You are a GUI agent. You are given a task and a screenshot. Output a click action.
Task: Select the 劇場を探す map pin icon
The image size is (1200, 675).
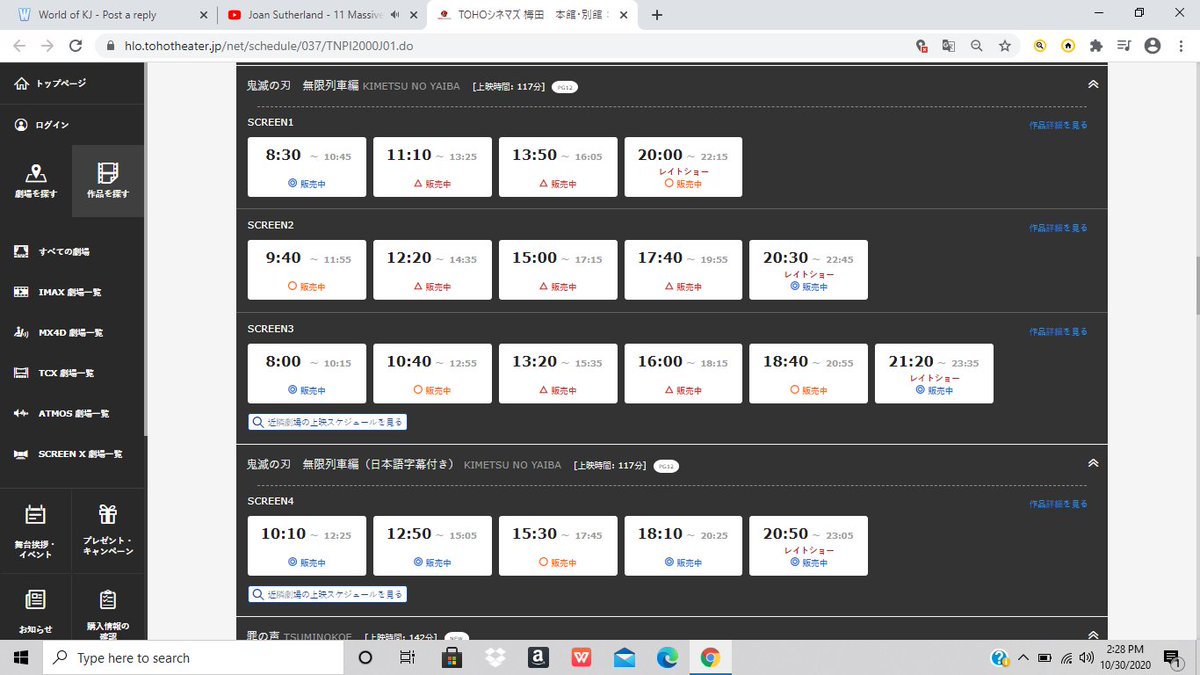(36, 173)
